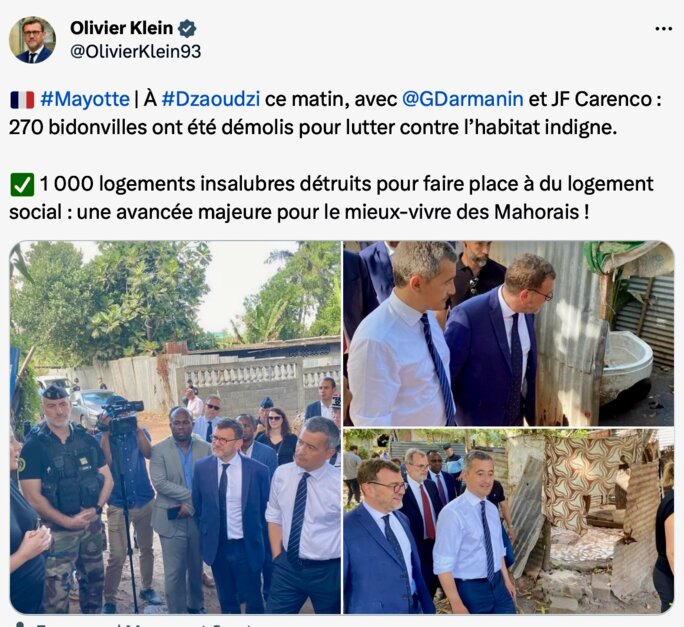
Task: Open the bottom-right photo of men walking
Action: (x=509, y=521)
